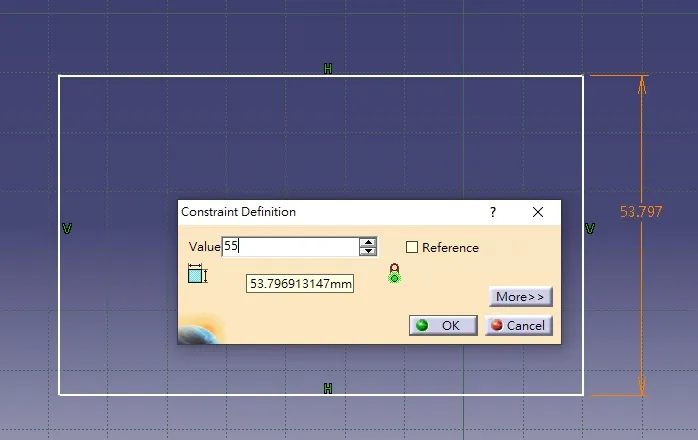Enable the Reference checkbox
The width and height of the screenshot is (698, 440).
[x=412, y=247]
